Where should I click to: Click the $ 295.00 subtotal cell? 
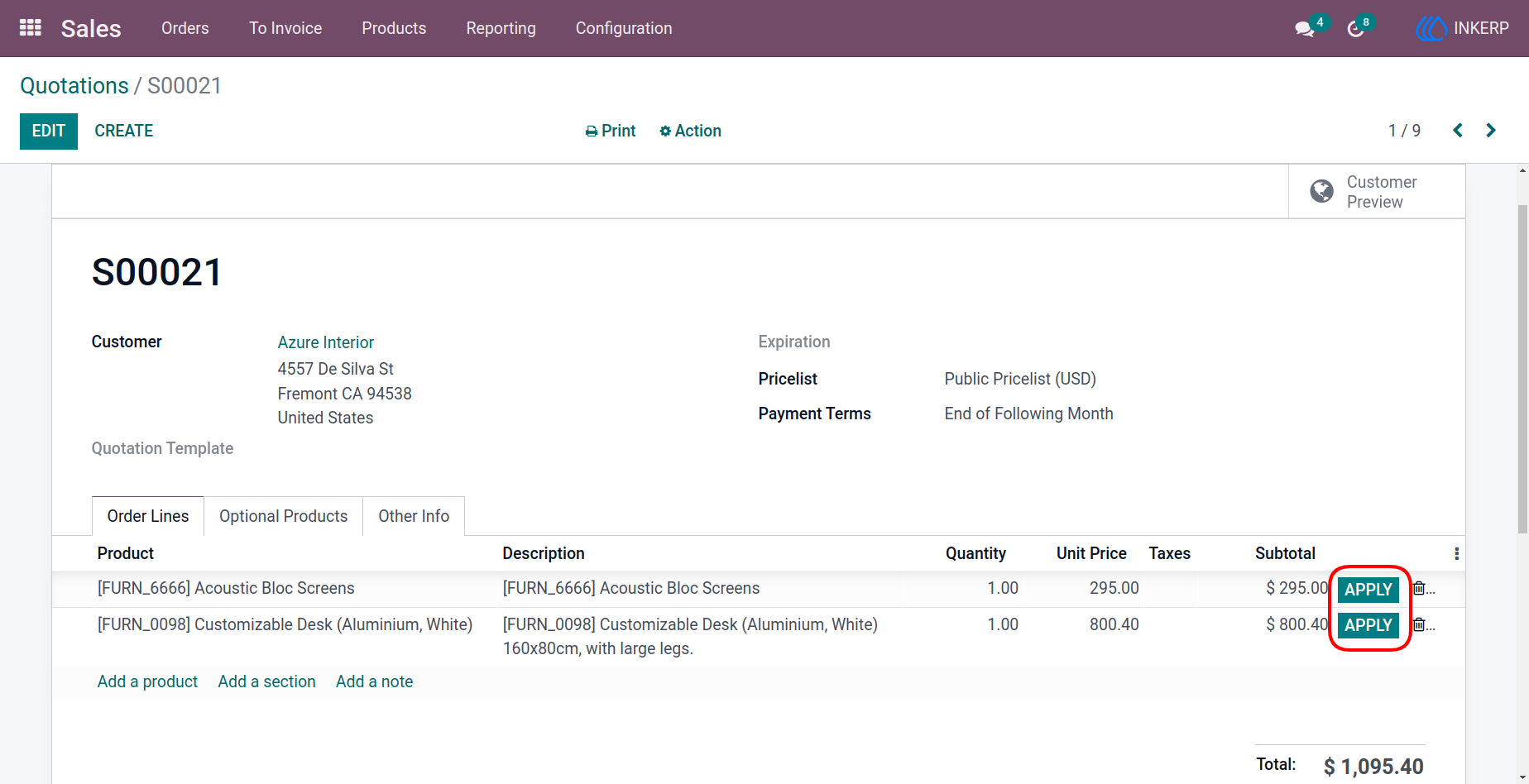(1297, 588)
